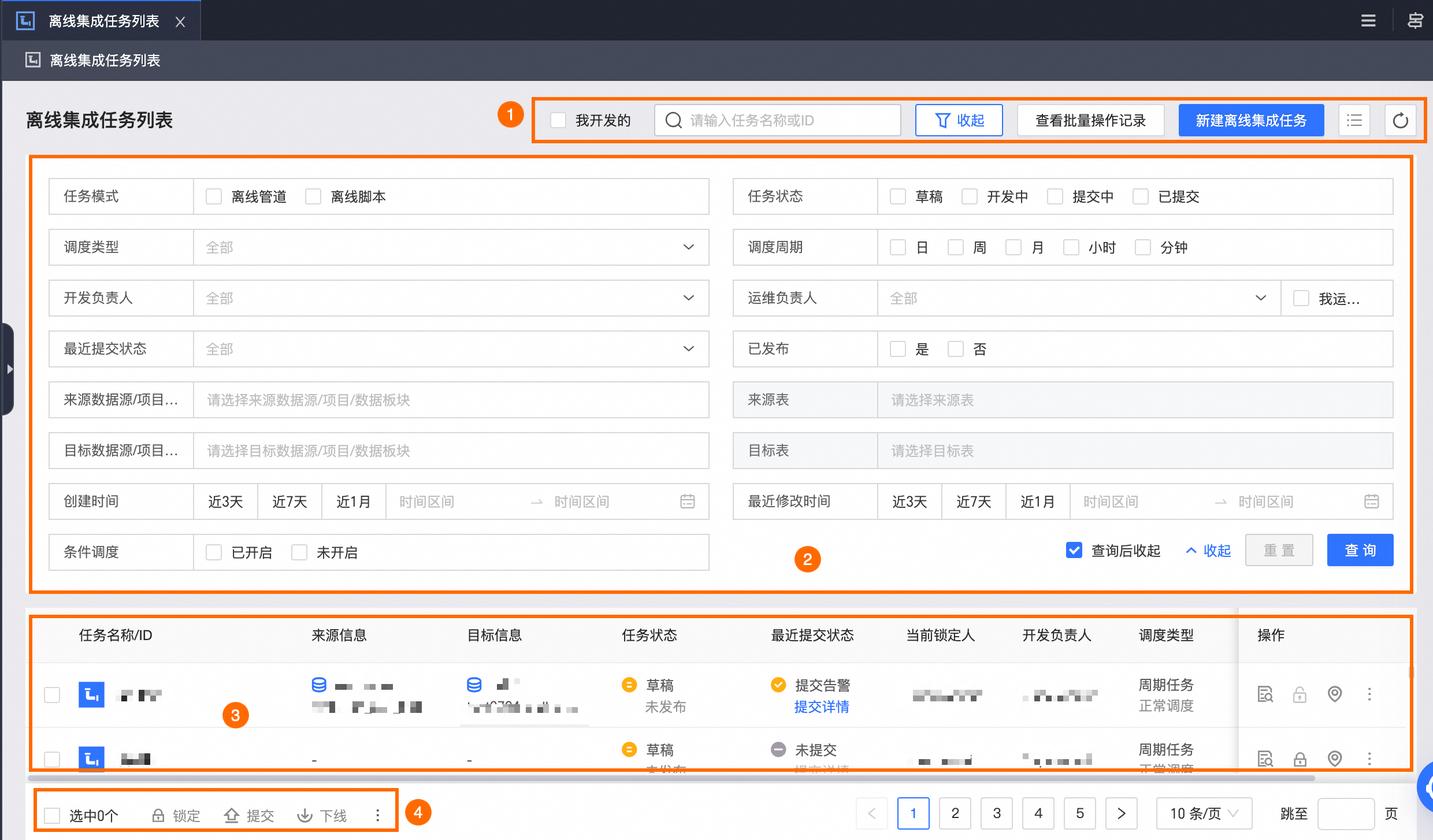Select 近3天 for 创建时间
This screenshot has height=840, width=1433.
tap(225, 501)
